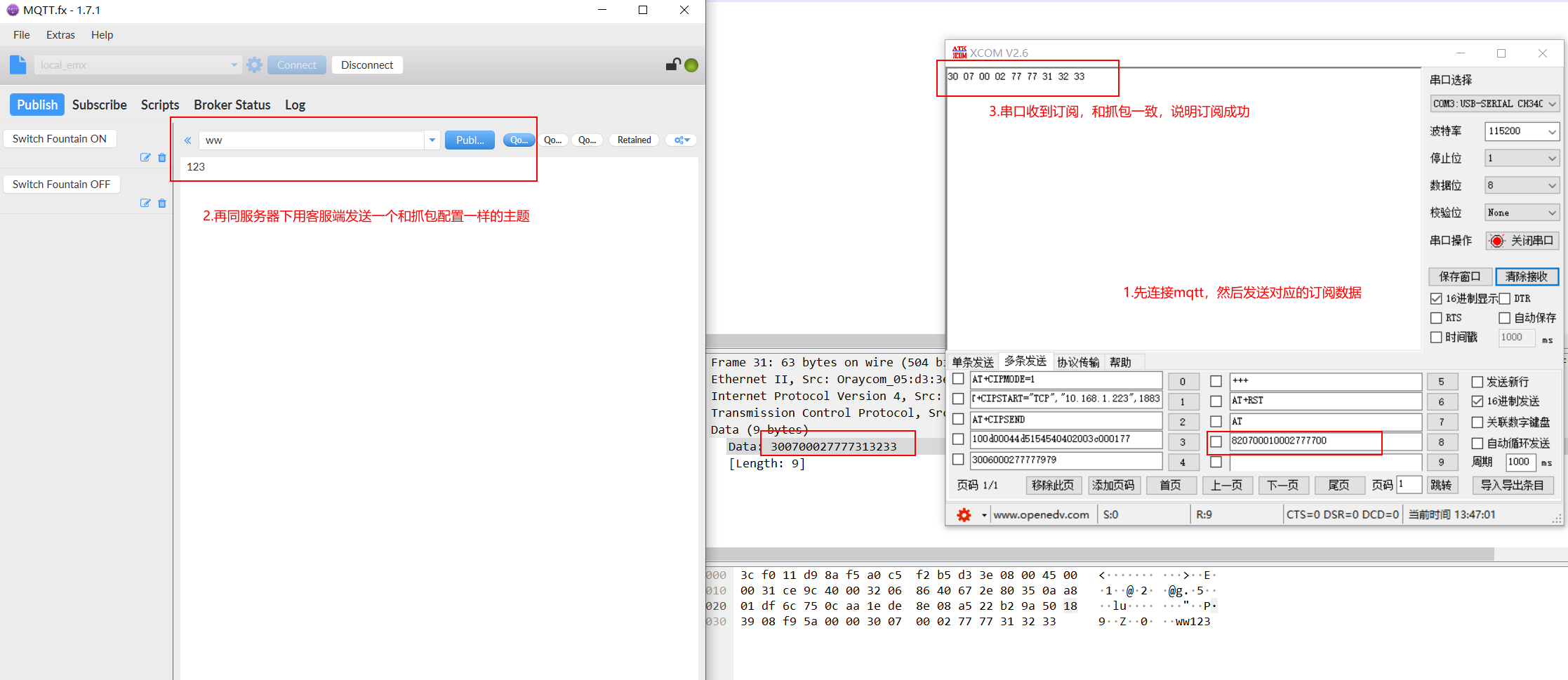Enable the DTR checkbox in XCOM

pos(1504,298)
